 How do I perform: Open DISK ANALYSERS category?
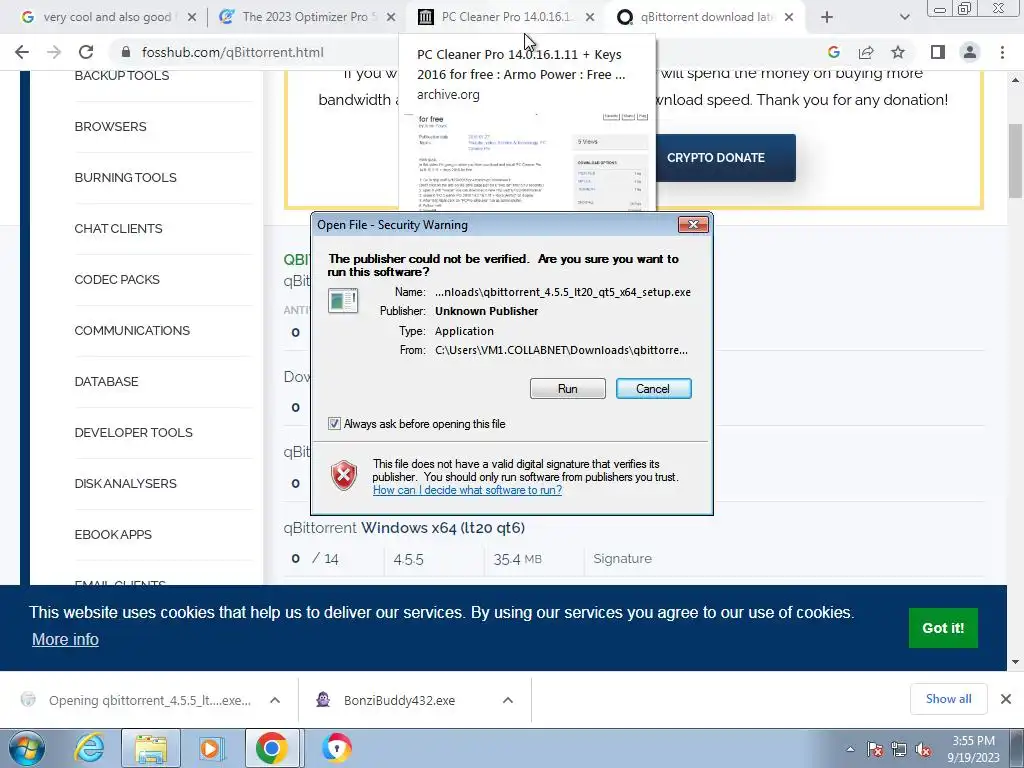(x=125, y=483)
